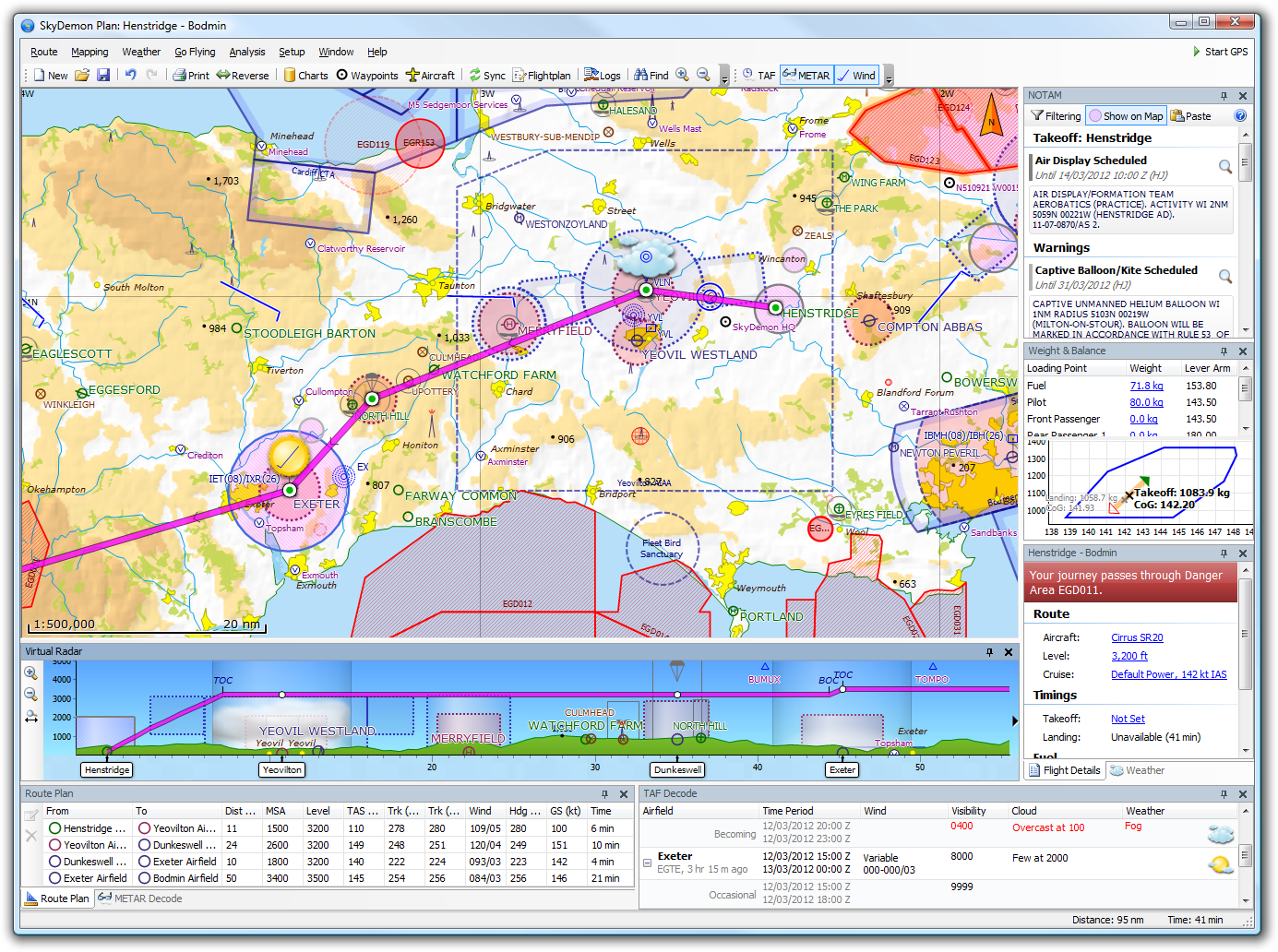Enable the TAF overlay

[758, 75]
